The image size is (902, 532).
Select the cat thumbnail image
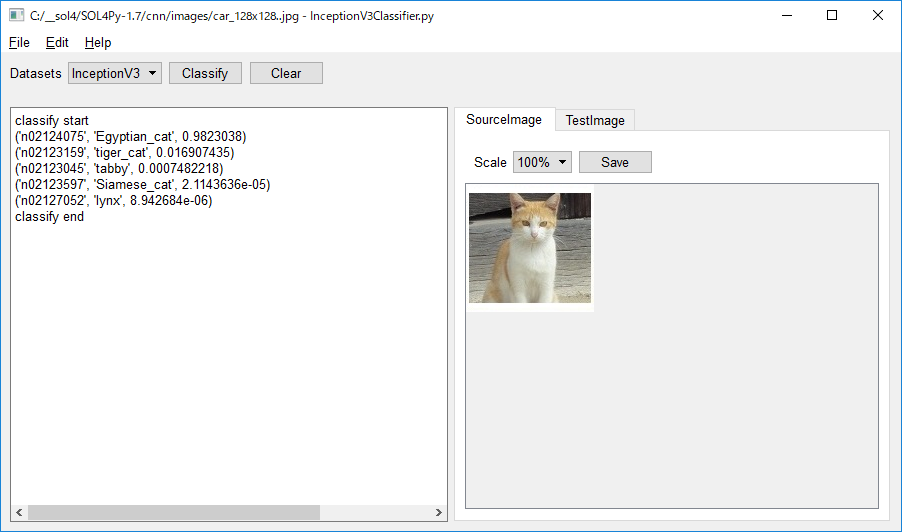[530, 248]
